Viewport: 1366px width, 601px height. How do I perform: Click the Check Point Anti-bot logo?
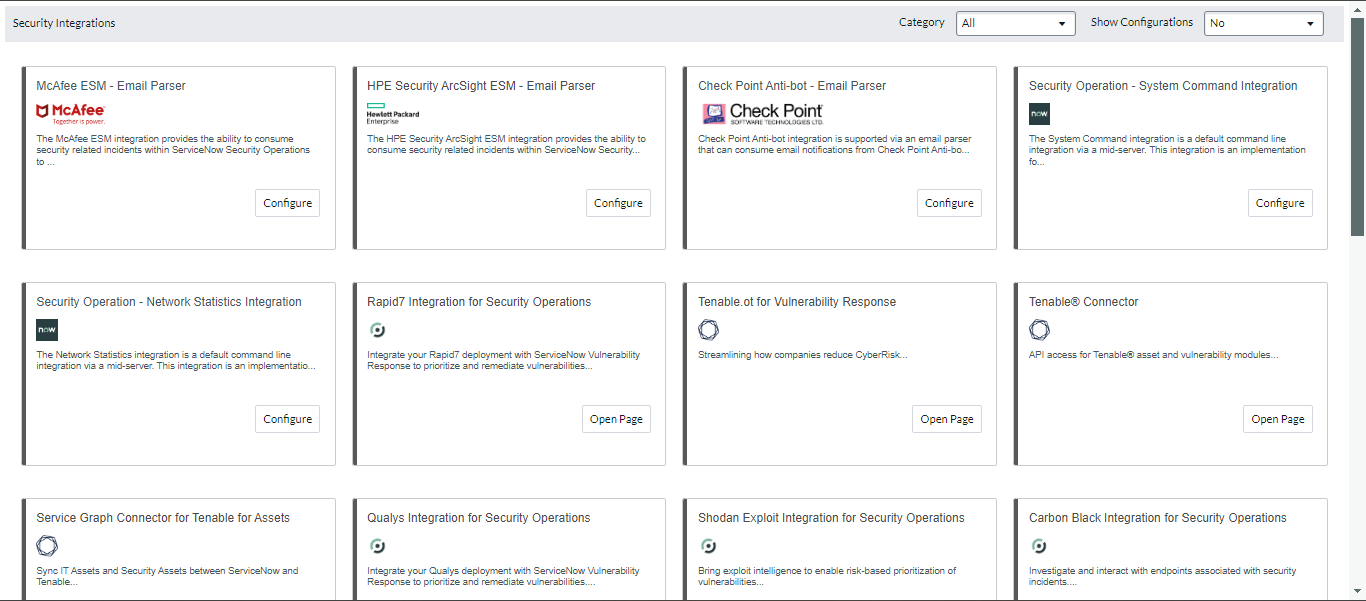[x=763, y=111]
